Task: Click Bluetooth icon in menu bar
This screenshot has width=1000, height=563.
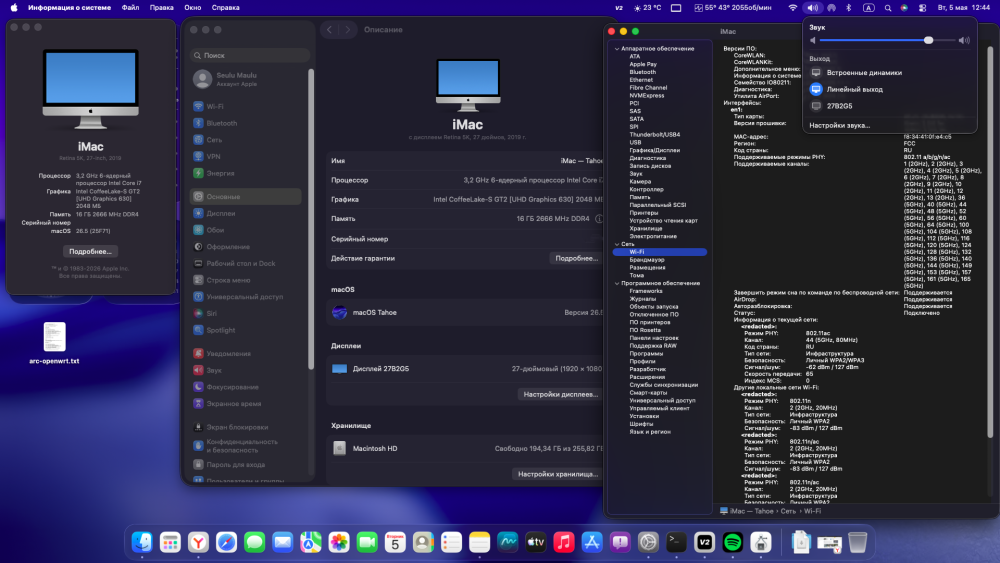Action: (848, 8)
